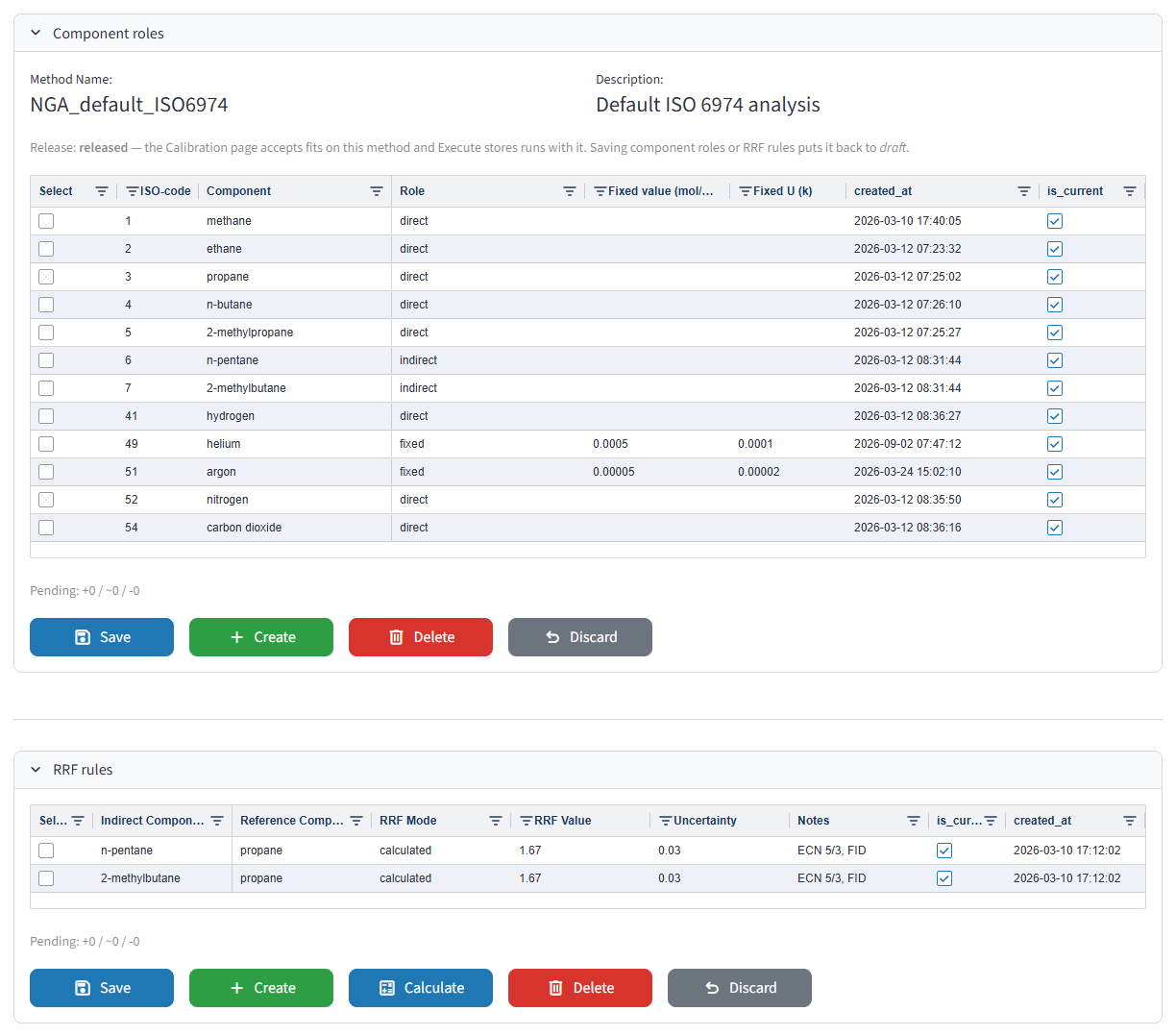The height and width of the screenshot is (1036, 1176).
Task: Select the ethane row checkbox
Action: (46, 249)
